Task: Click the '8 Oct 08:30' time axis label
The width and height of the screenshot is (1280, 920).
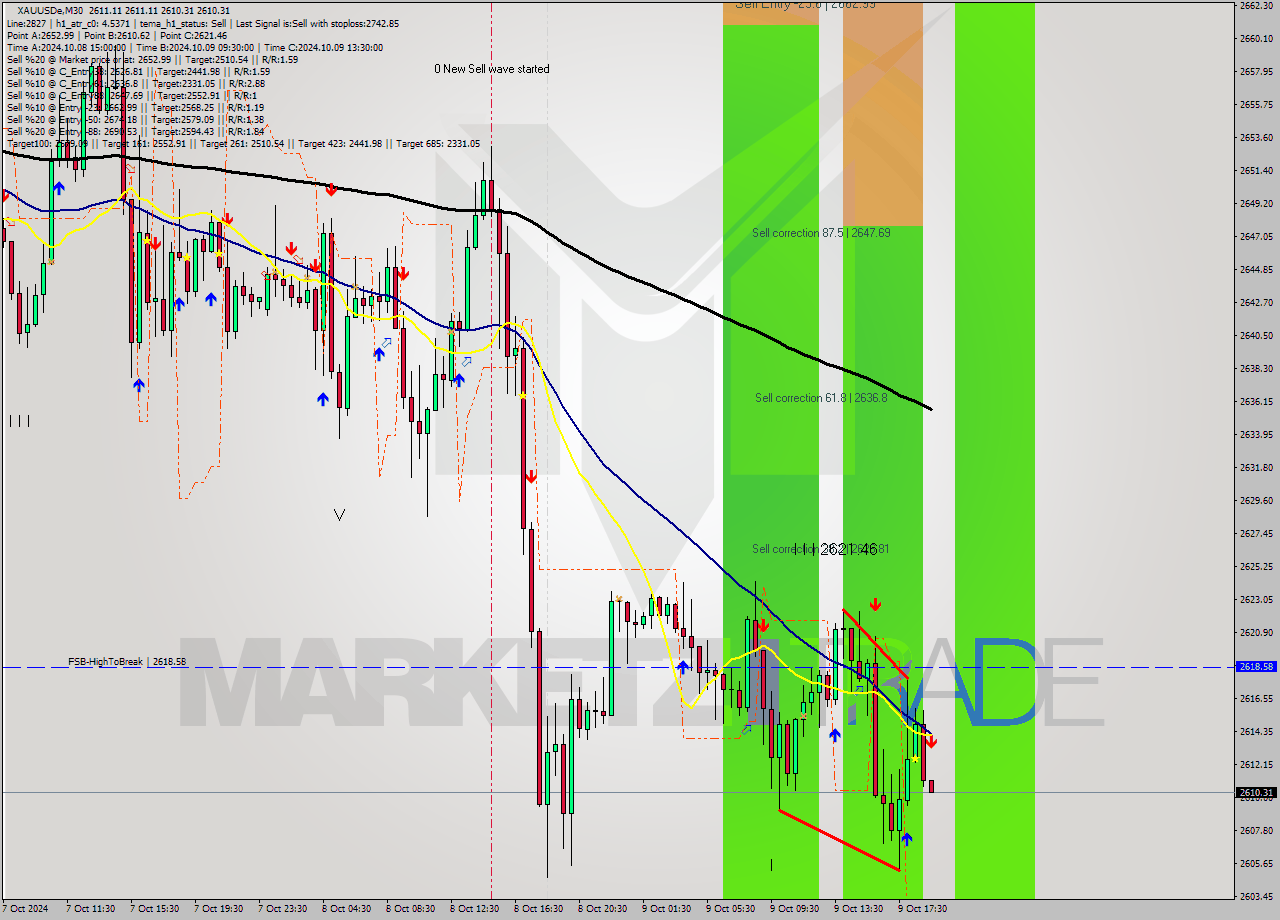Action: tap(410, 909)
